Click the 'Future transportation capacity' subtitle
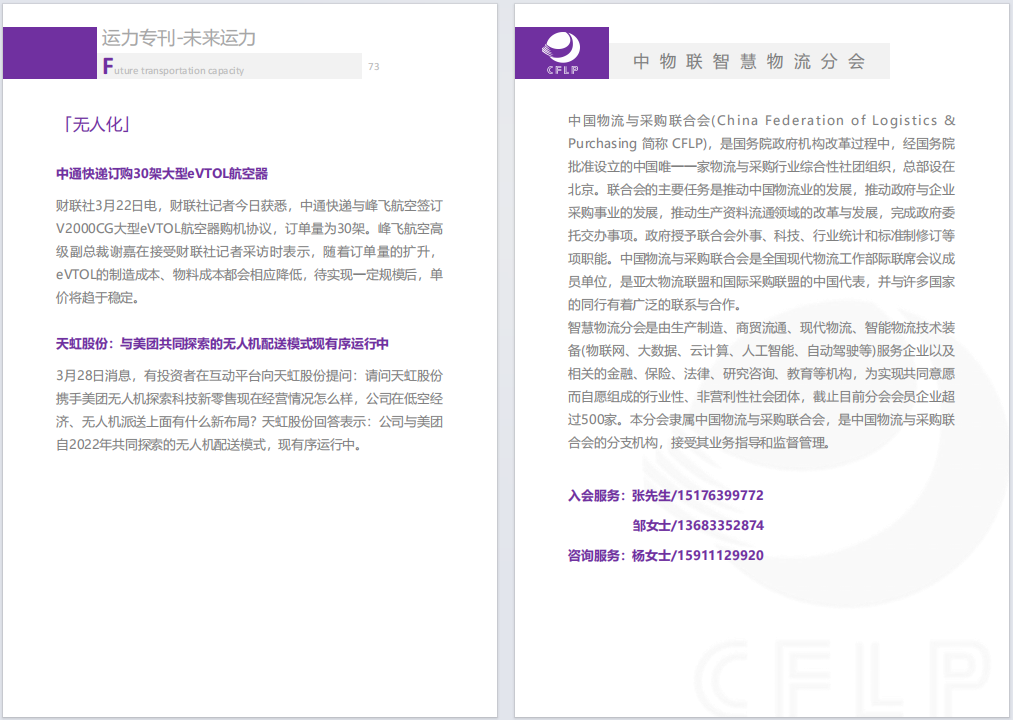 point(173,68)
